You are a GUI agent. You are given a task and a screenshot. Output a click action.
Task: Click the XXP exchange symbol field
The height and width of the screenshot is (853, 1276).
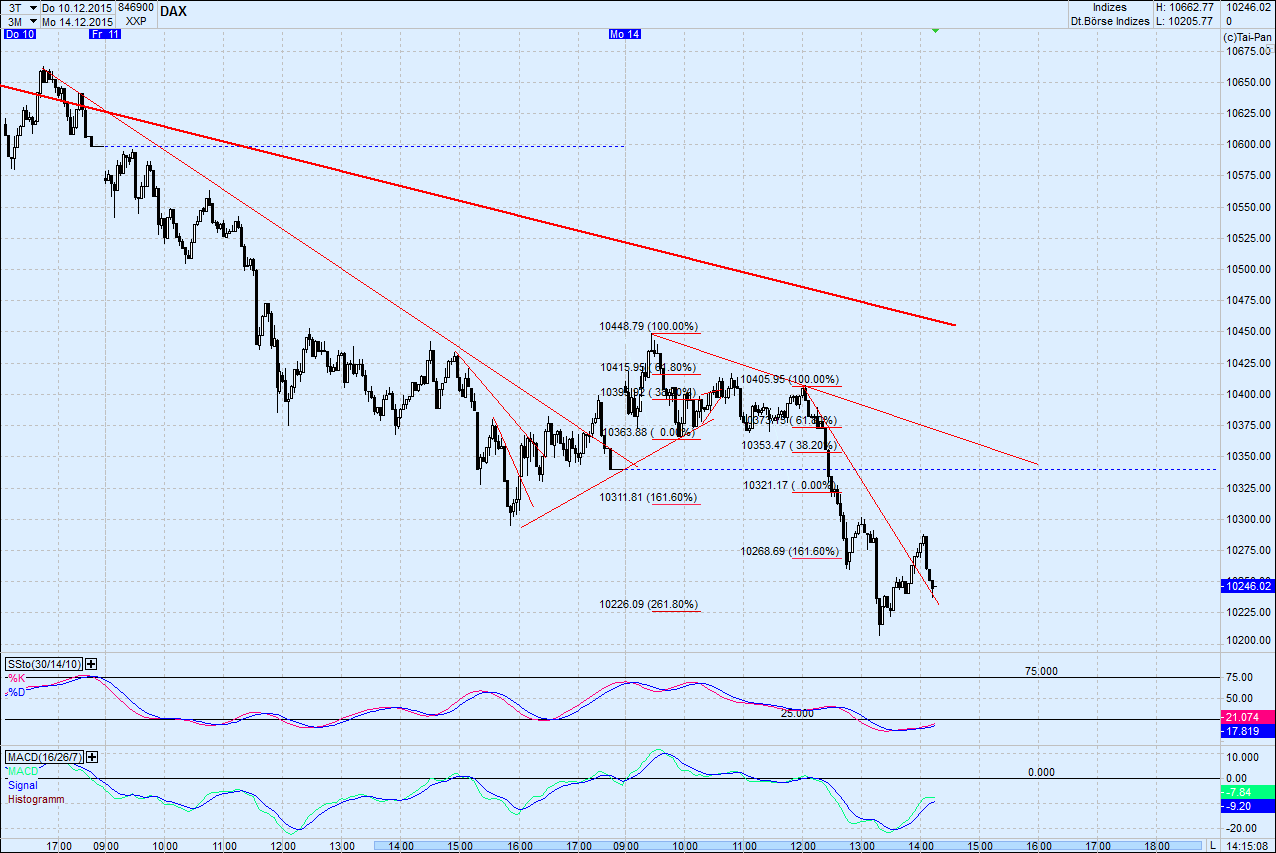[134, 21]
